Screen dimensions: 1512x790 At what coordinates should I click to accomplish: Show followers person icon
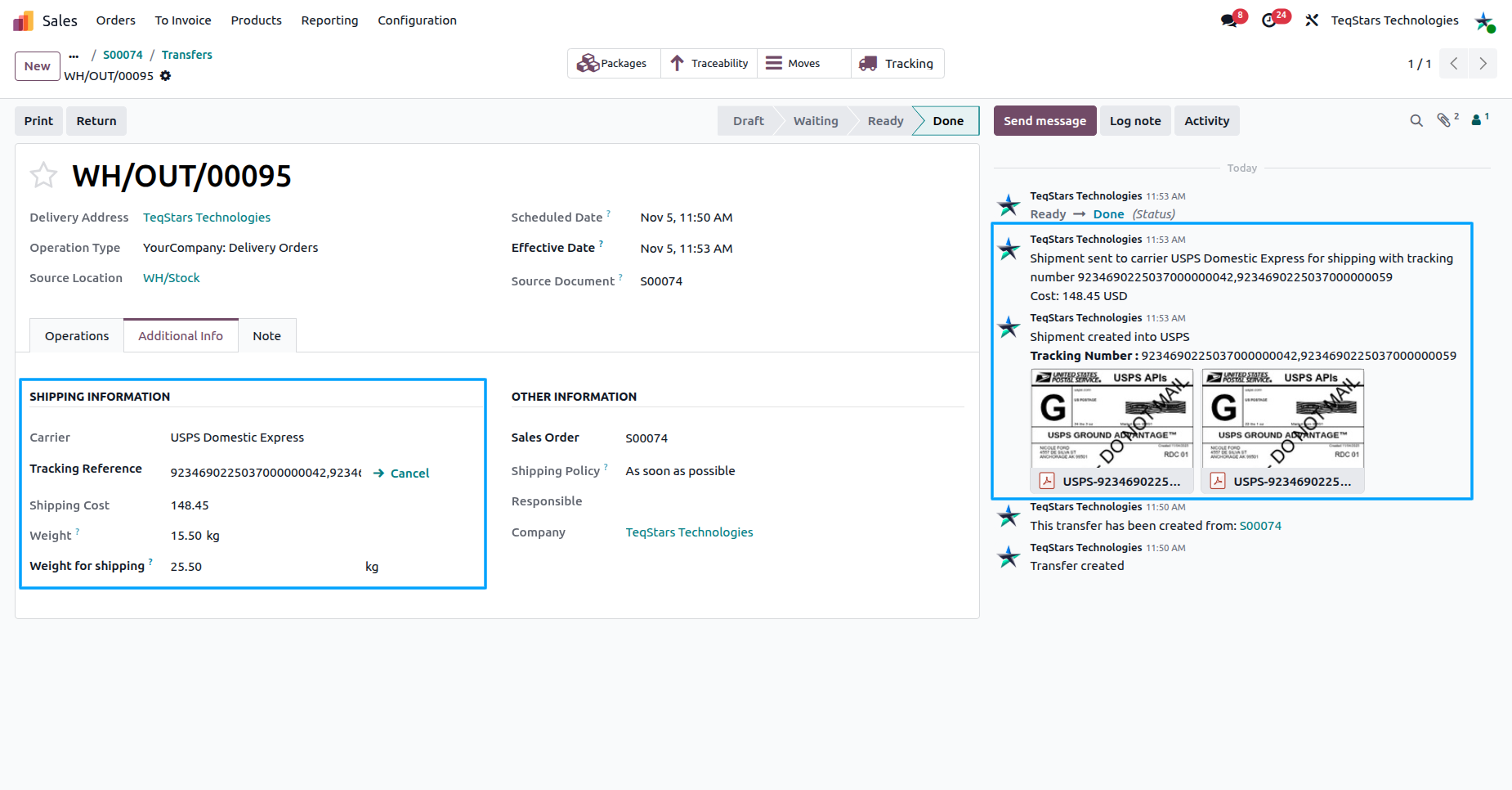point(1477,121)
